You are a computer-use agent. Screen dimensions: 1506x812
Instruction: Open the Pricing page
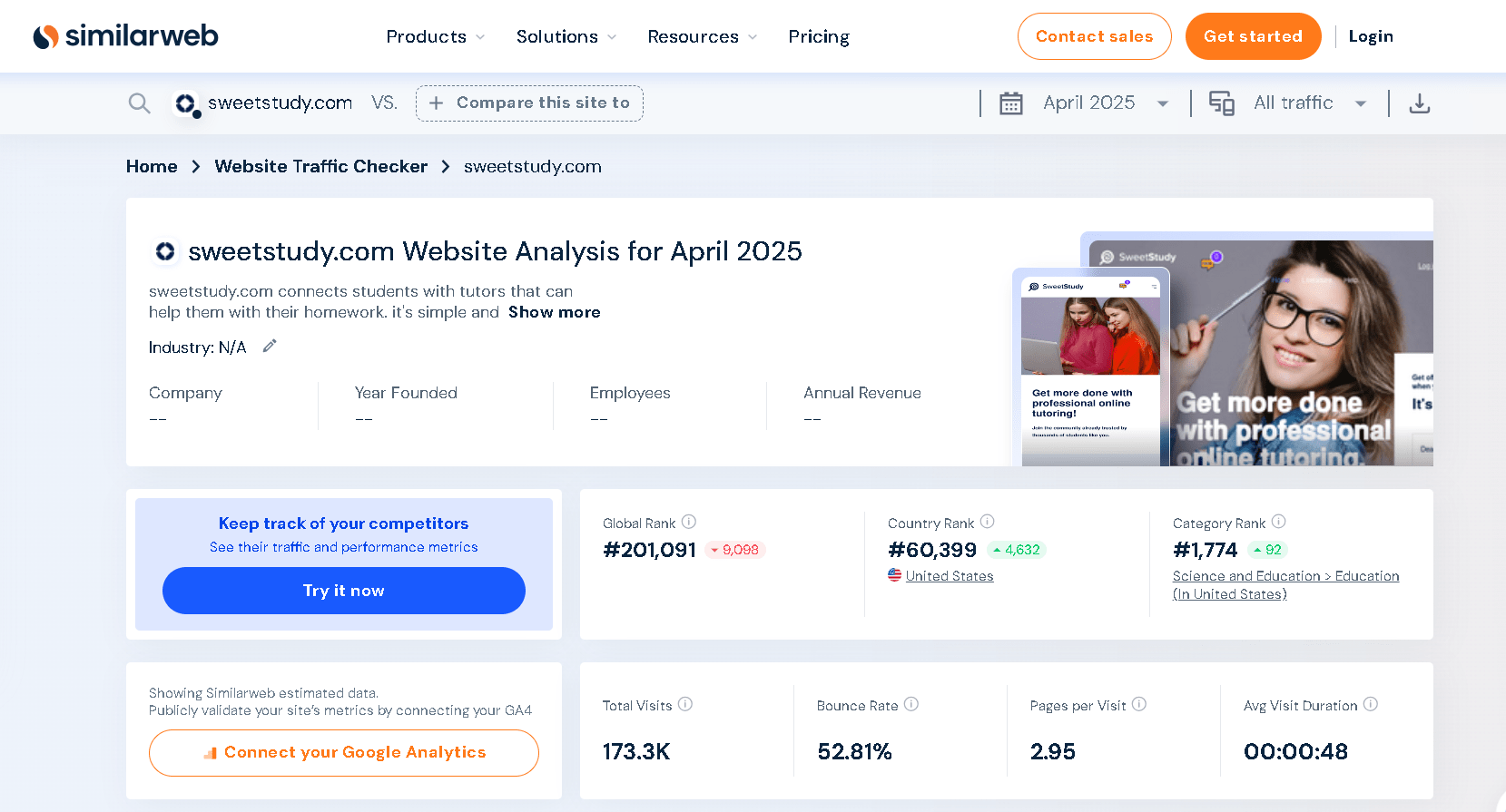818,37
